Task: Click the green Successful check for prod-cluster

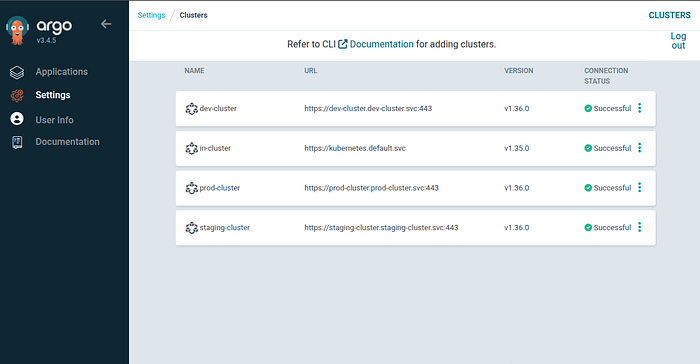Action: tap(588, 188)
